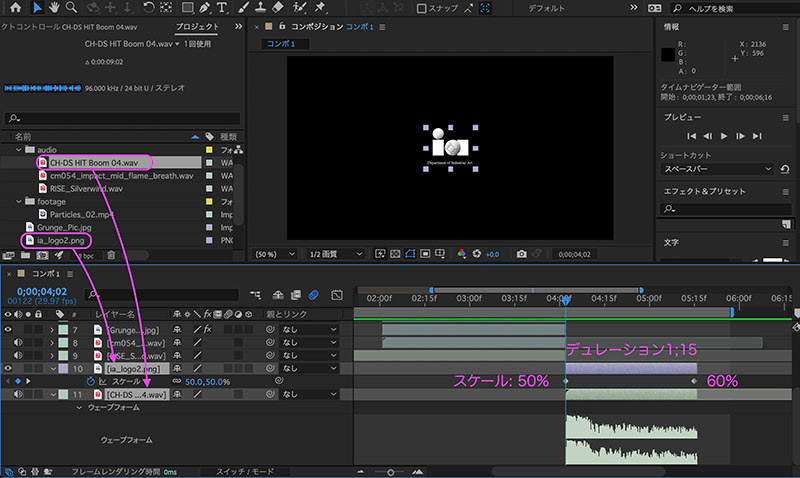Click the project panel search field
This screenshot has height=478, width=800.
[122, 118]
